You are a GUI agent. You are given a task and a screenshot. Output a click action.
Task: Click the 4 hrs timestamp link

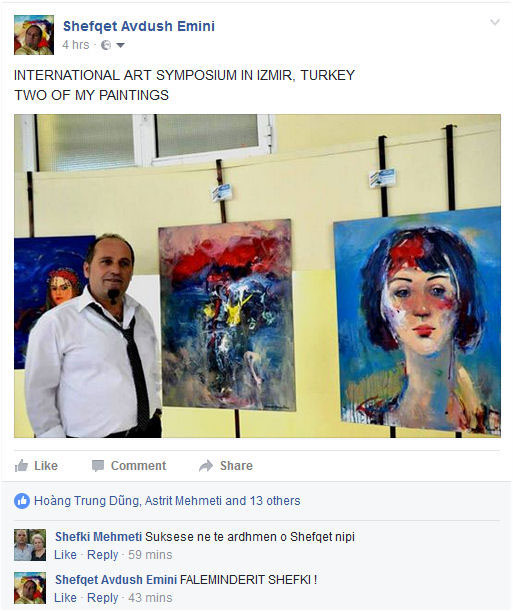coord(76,45)
